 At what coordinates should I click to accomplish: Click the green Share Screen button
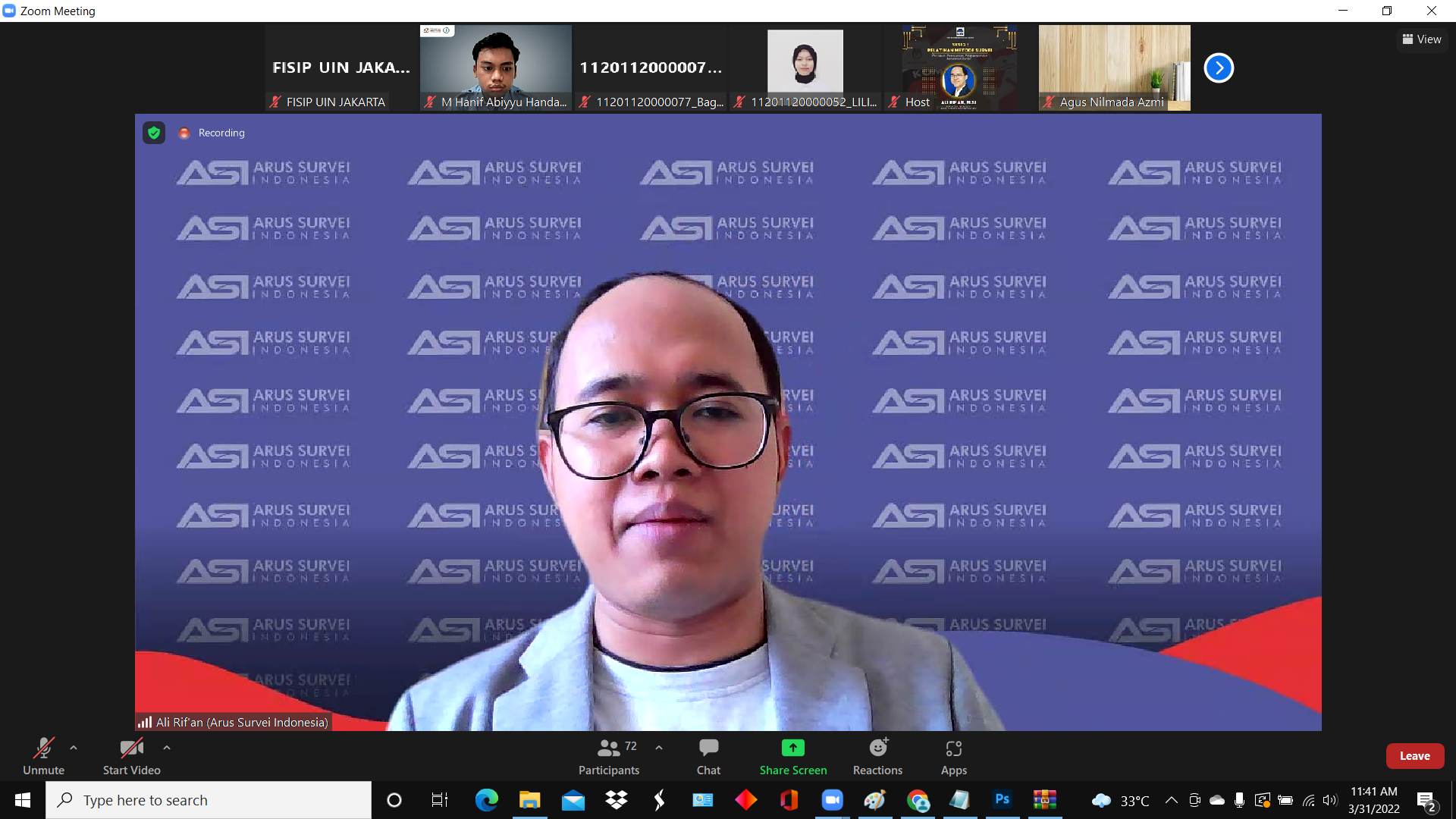click(x=793, y=756)
